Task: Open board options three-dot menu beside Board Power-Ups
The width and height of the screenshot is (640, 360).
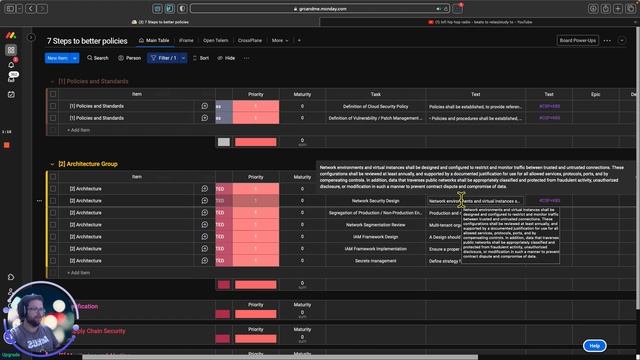Action: 607,40
